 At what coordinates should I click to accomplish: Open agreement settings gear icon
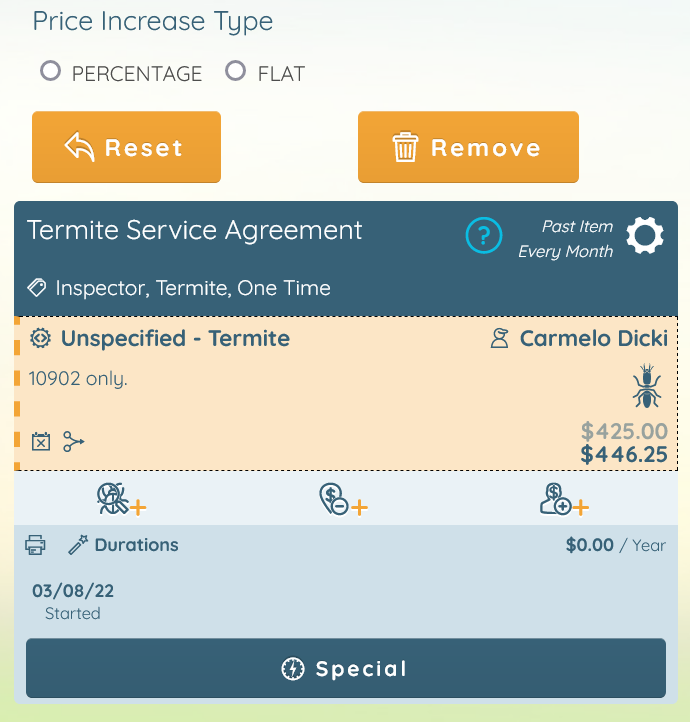tap(644, 235)
